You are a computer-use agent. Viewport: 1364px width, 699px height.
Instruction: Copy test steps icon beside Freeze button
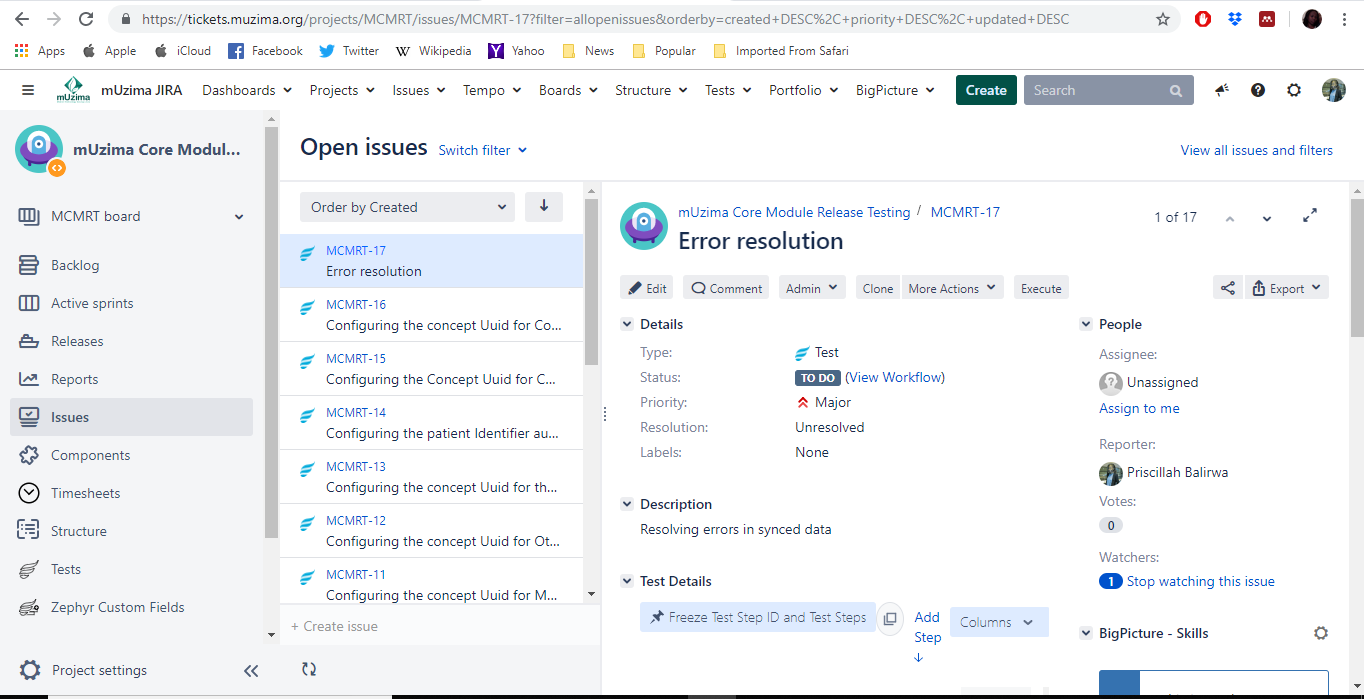(x=889, y=618)
